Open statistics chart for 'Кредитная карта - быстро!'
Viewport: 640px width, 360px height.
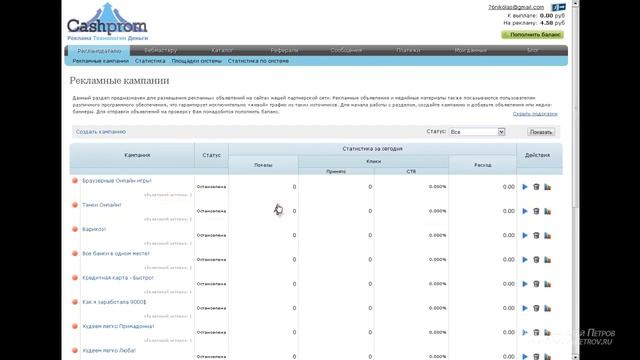click(x=548, y=284)
